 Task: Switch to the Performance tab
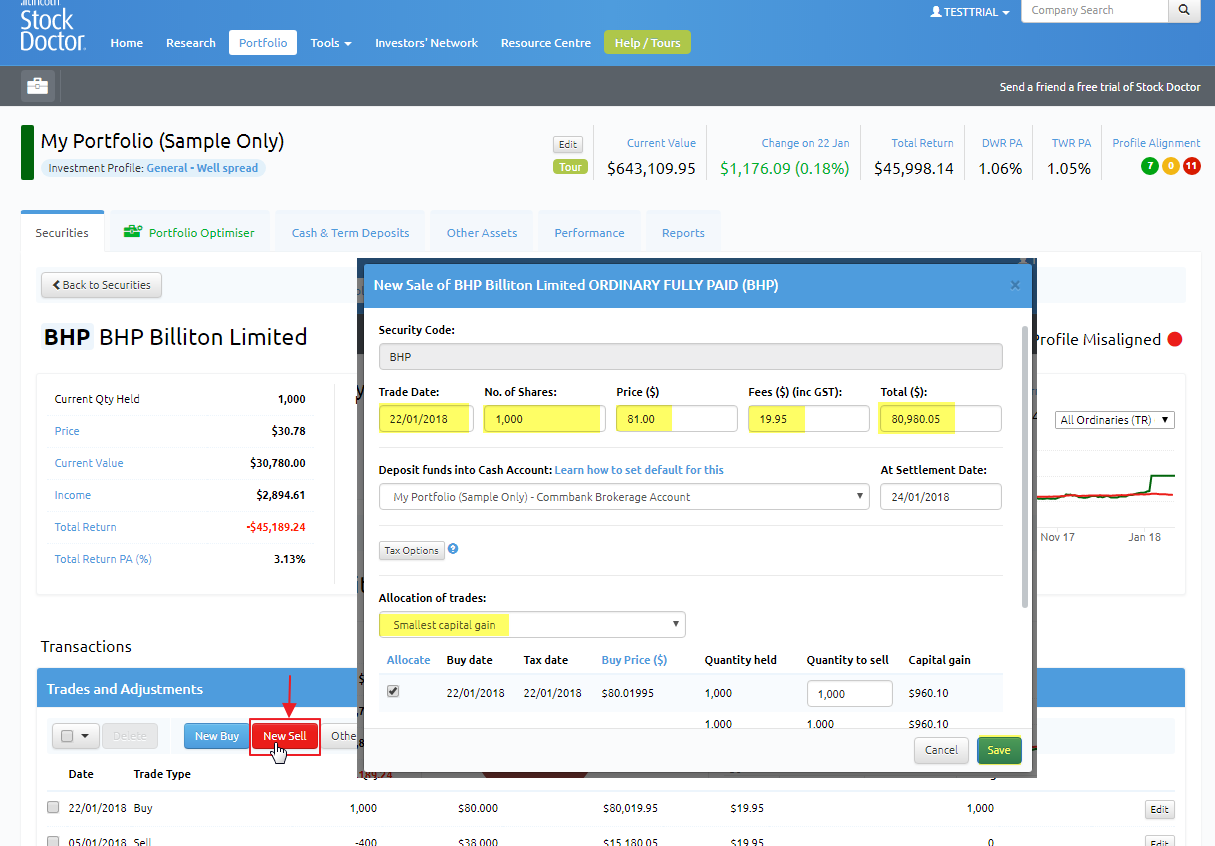(589, 232)
